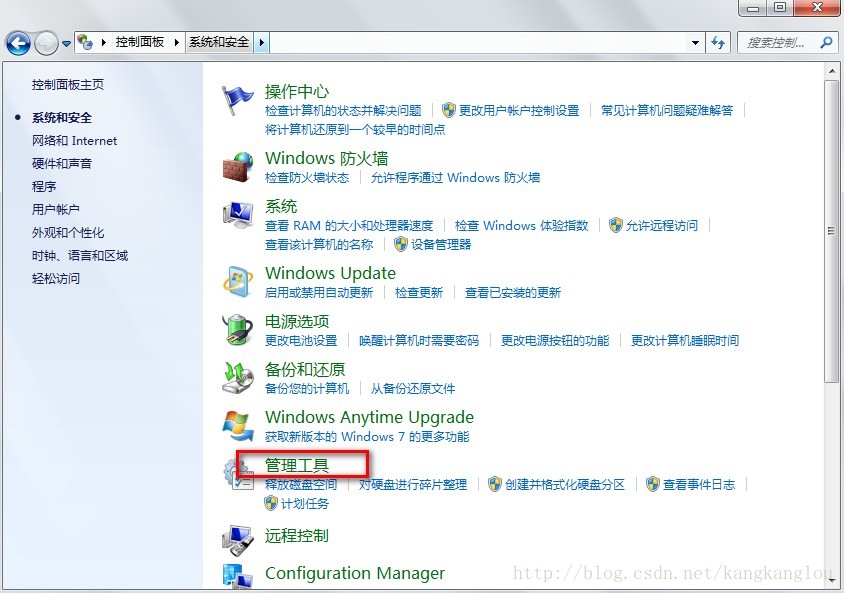The image size is (844, 593).
Task: Open address bar history dropdown
Action: tap(695, 43)
